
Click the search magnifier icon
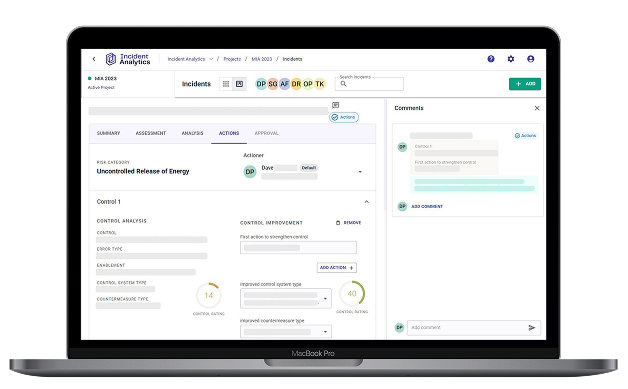(x=343, y=84)
